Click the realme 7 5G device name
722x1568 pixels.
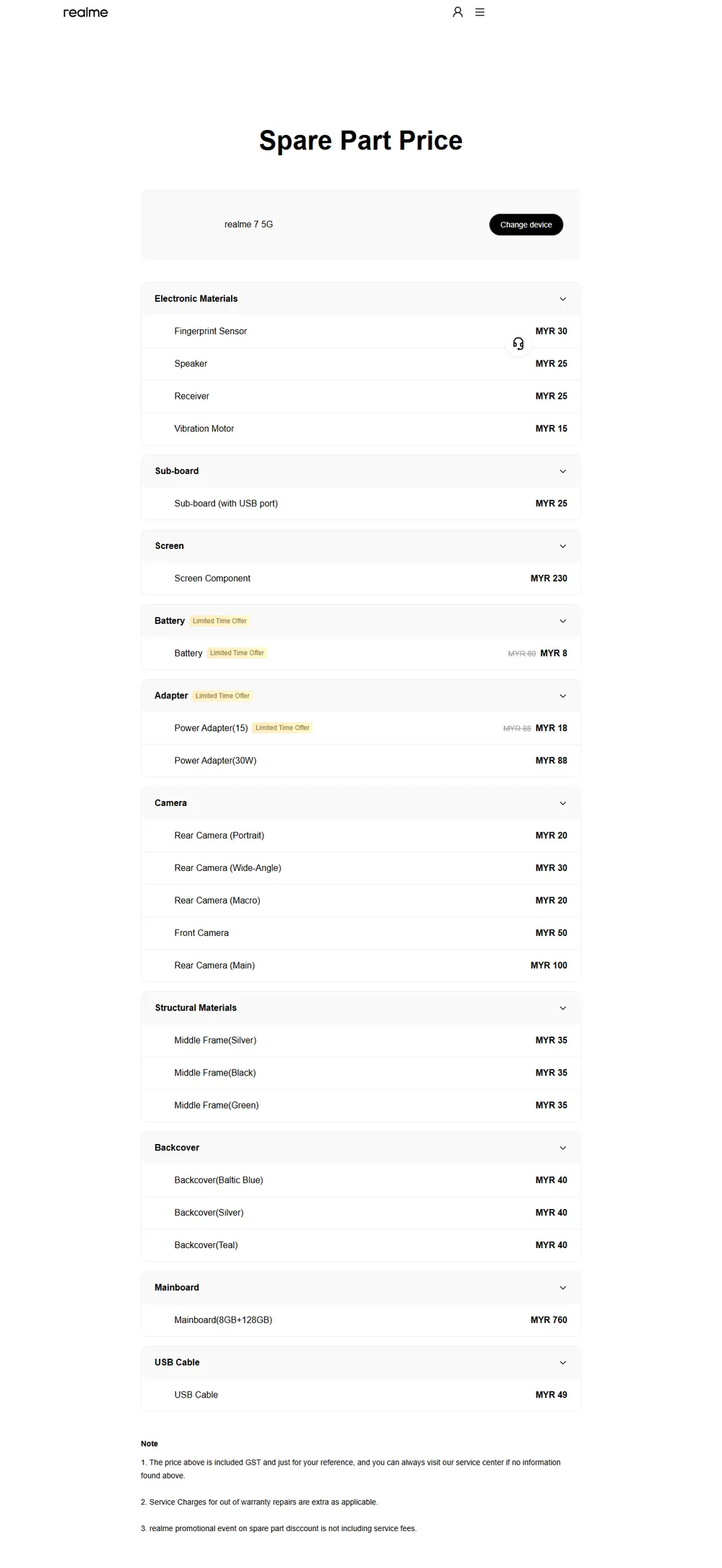[248, 225]
